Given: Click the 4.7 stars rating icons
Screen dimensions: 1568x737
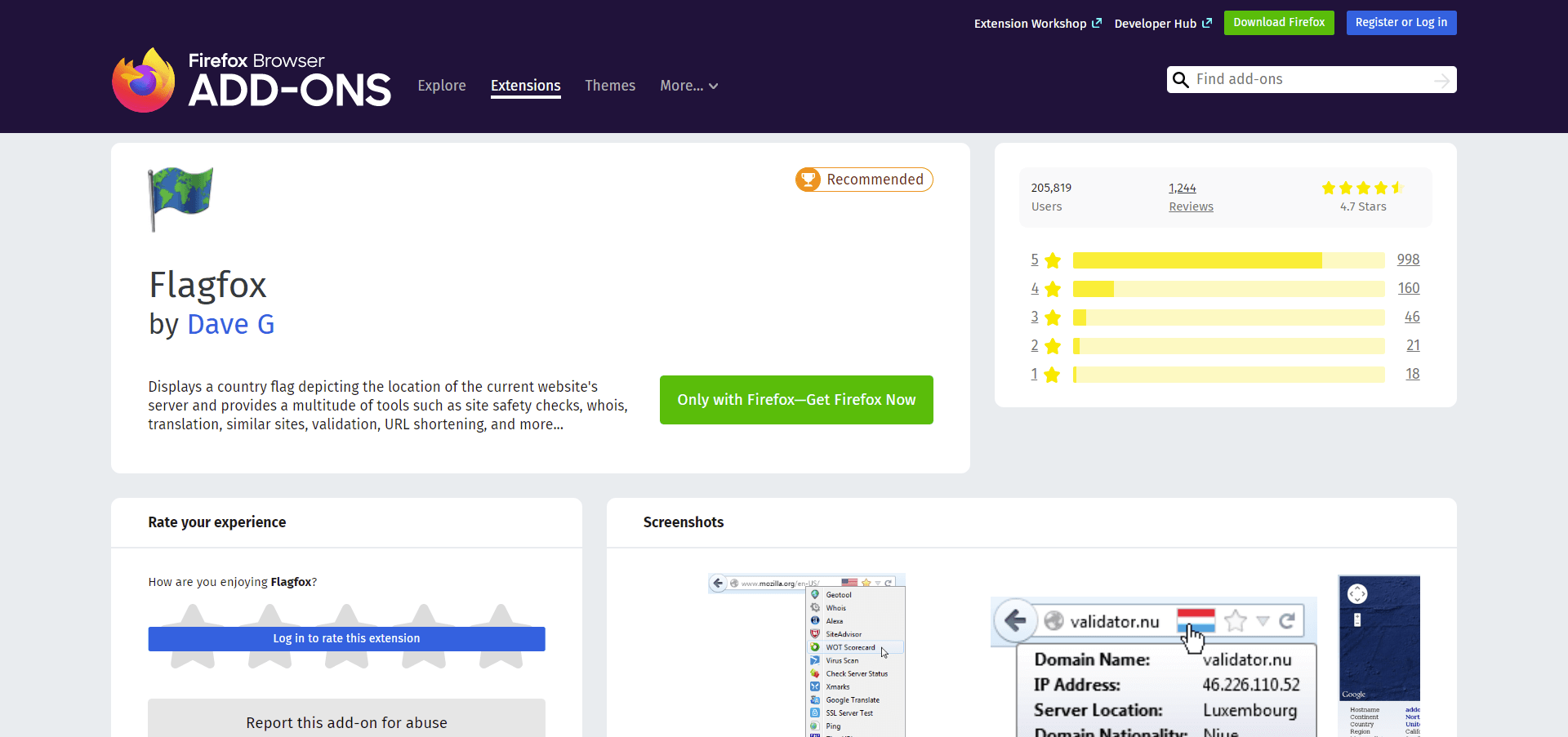Looking at the screenshot, I should coord(1362,188).
